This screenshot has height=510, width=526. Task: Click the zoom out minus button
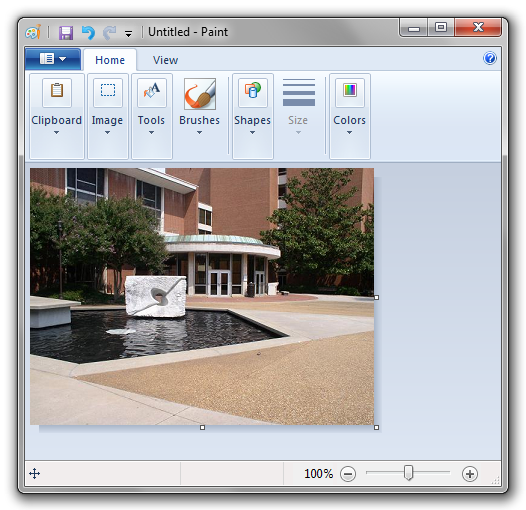(348, 474)
